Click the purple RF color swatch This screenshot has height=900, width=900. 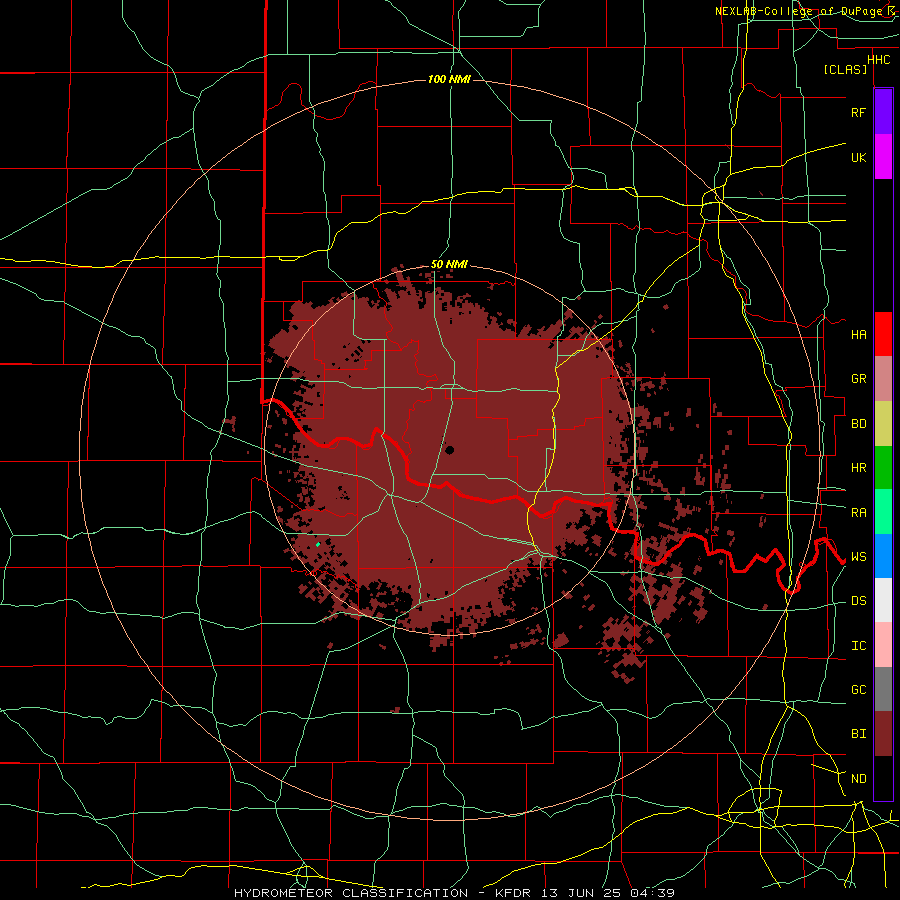(883, 112)
